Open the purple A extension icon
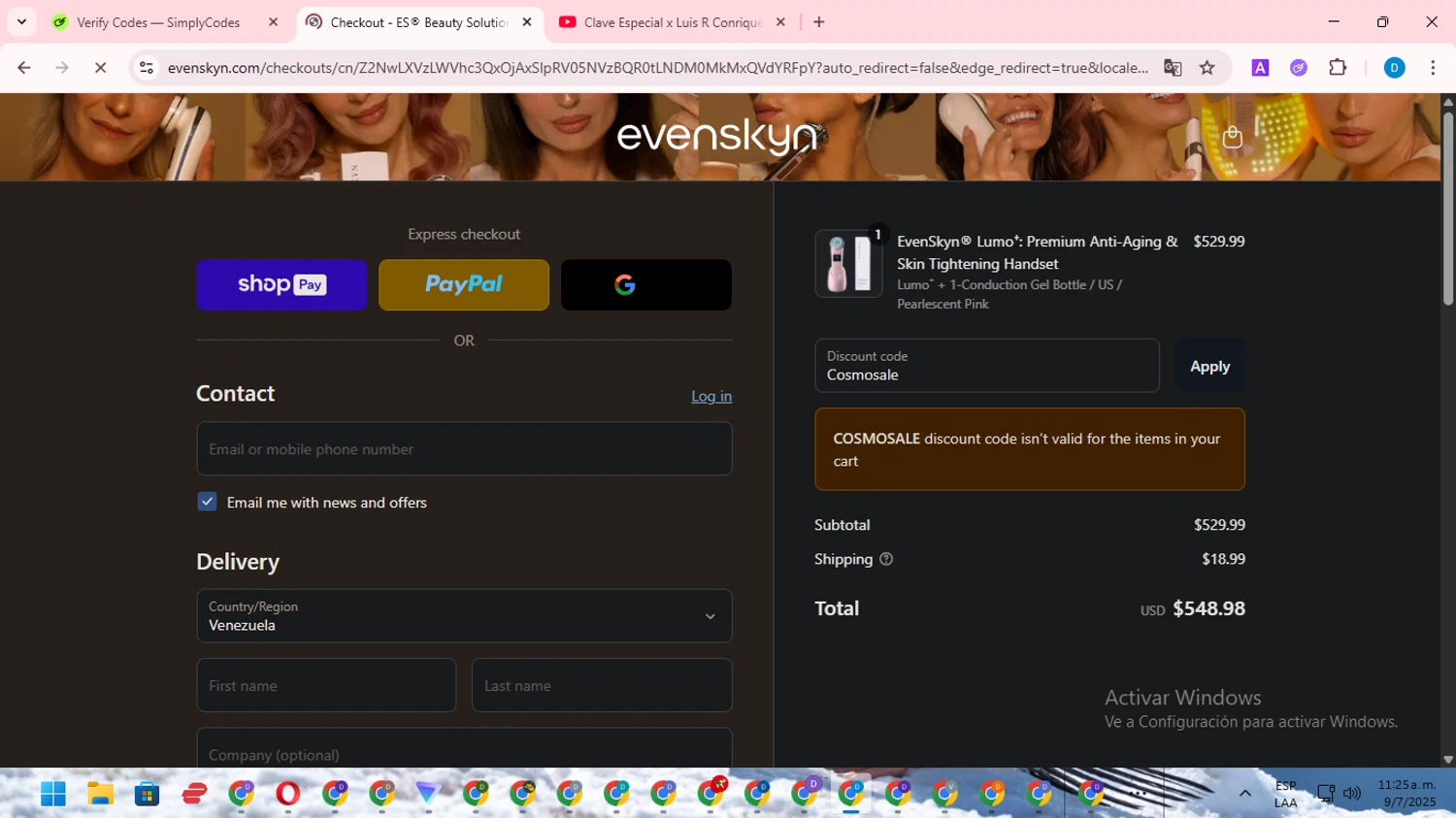 click(1260, 67)
